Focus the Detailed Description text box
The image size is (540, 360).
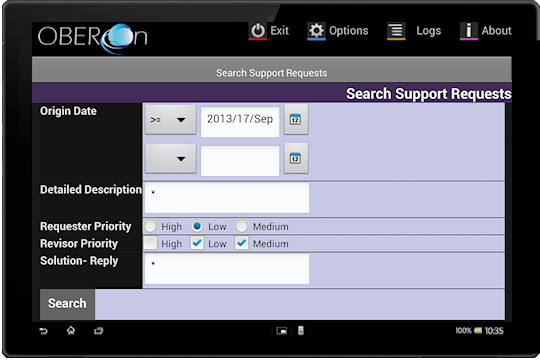point(227,198)
